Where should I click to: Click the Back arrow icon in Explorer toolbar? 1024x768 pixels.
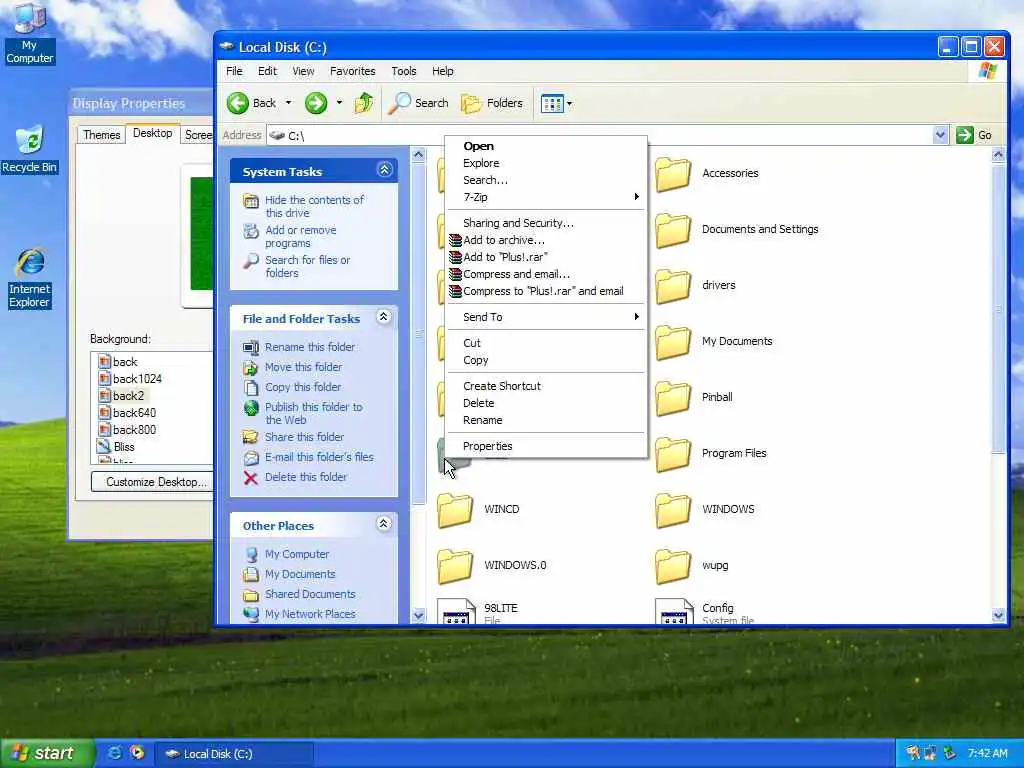[x=238, y=103]
